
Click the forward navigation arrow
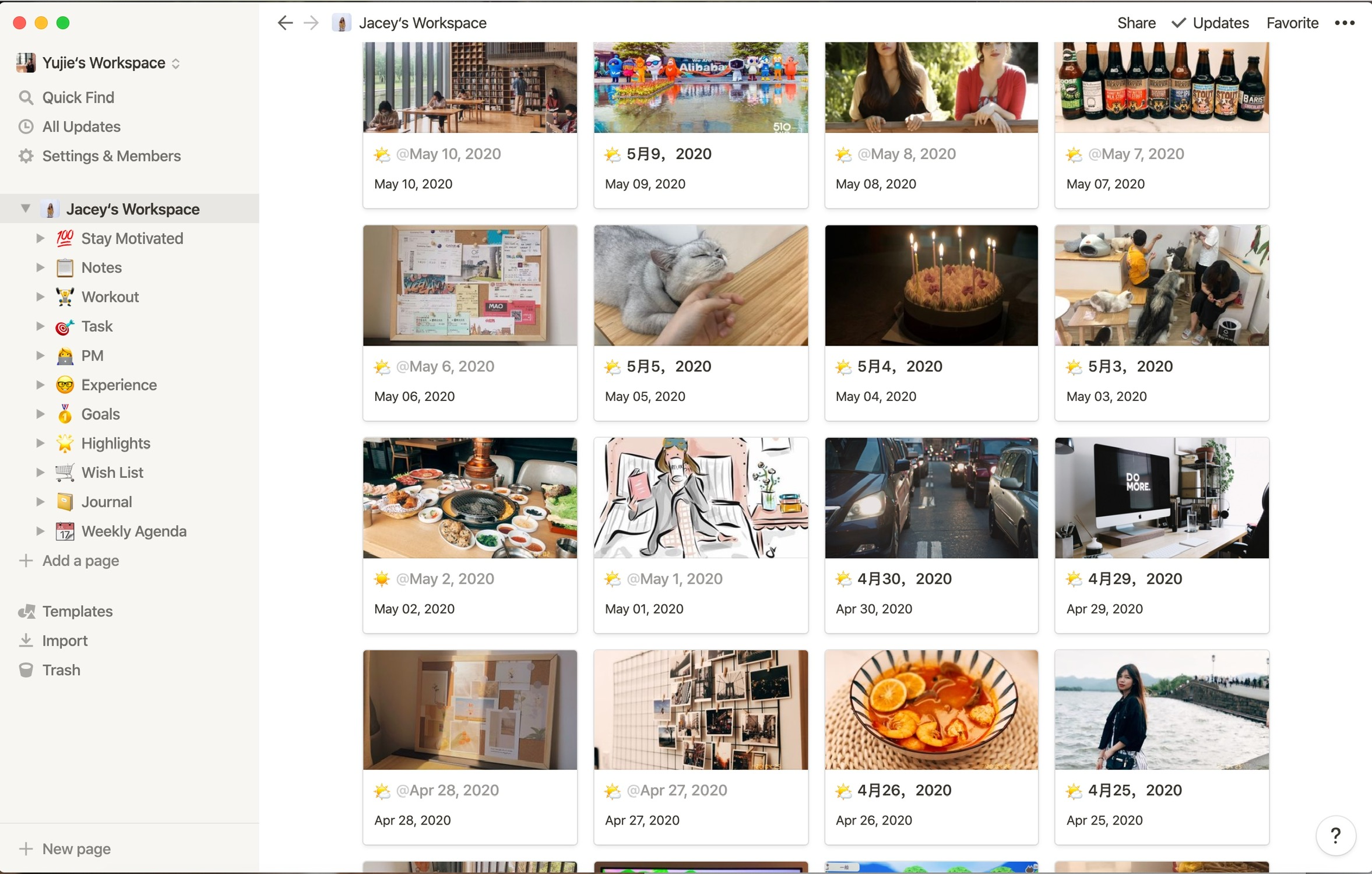pyautogui.click(x=311, y=23)
